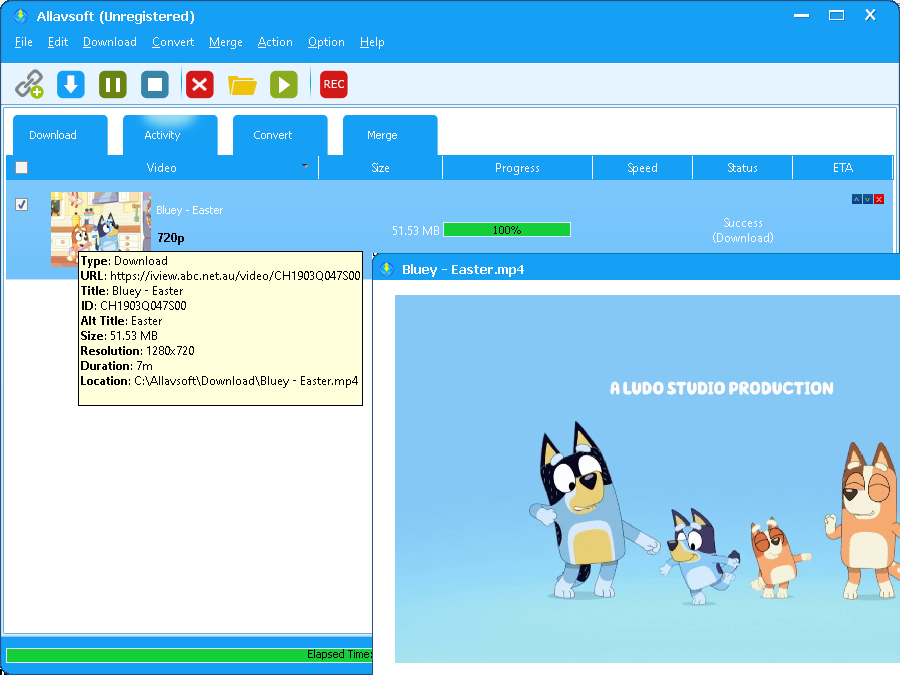This screenshot has width=900, height=675.
Task: Move the Bluey - Easter task up
Action: coord(856,199)
